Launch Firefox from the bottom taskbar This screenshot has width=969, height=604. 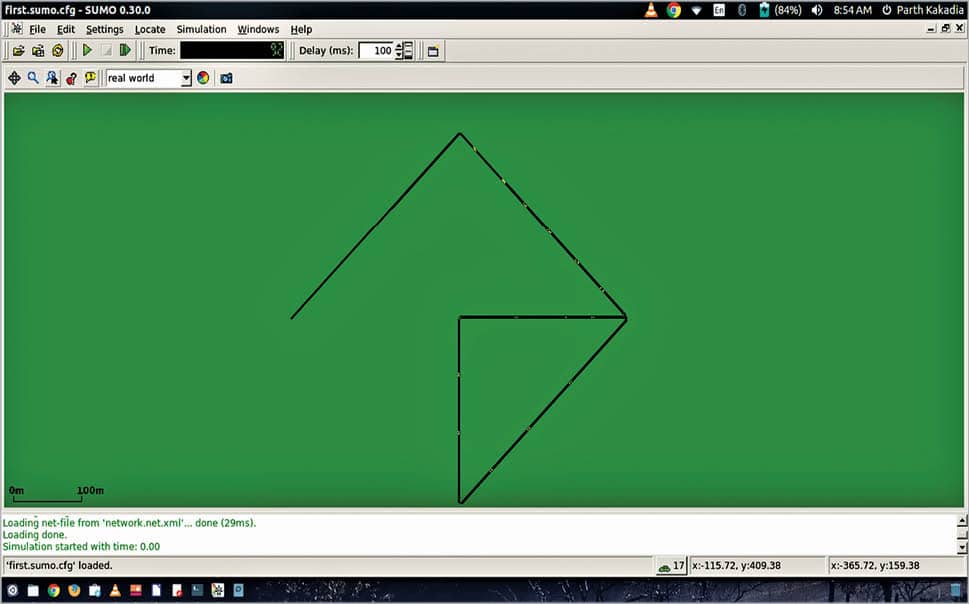point(74,590)
